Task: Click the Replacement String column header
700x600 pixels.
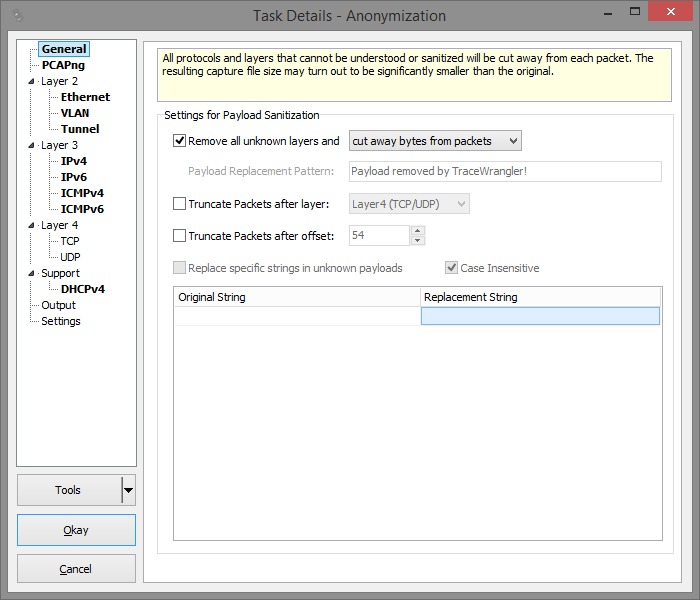Action: click(x=540, y=297)
